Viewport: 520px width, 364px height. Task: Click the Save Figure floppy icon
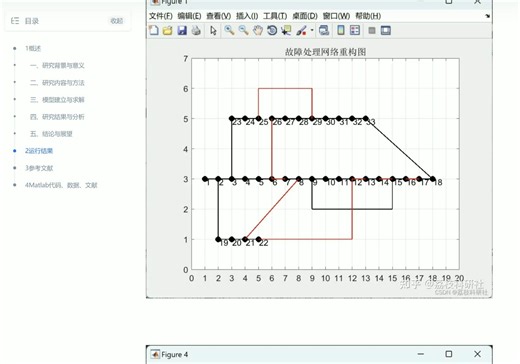182,31
